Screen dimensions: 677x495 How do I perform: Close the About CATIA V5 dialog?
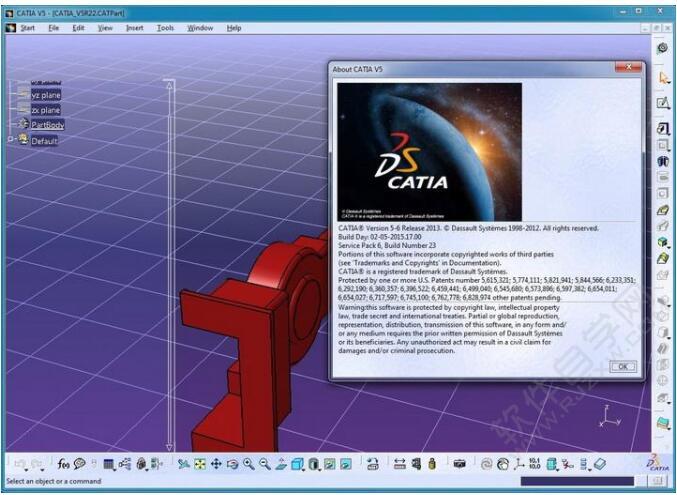point(628,67)
